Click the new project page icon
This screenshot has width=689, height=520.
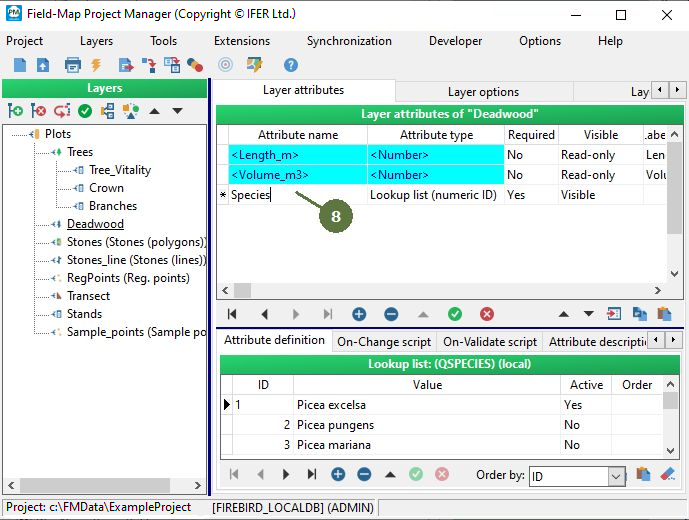(19, 65)
